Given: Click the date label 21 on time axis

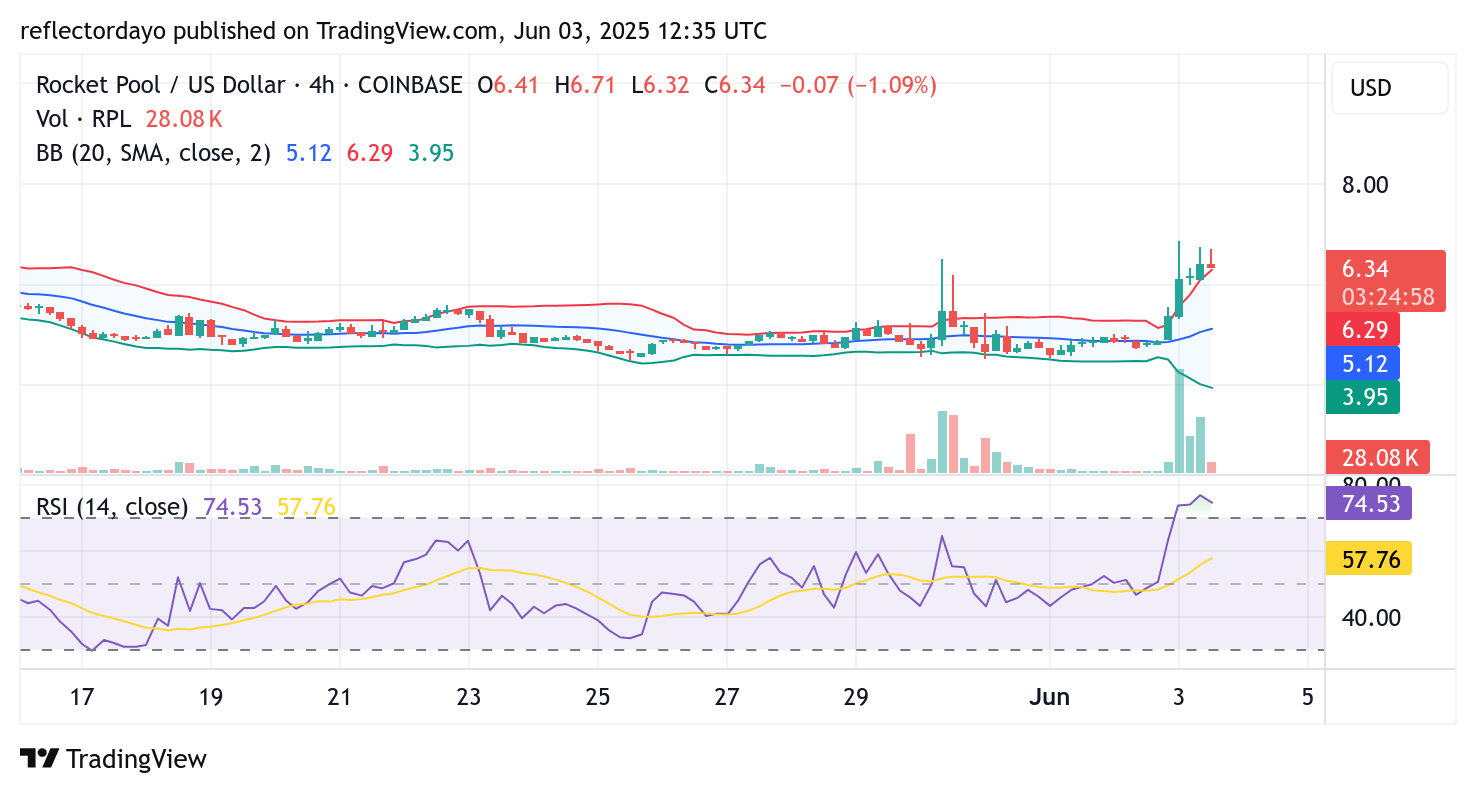Looking at the screenshot, I should point(340,696).
